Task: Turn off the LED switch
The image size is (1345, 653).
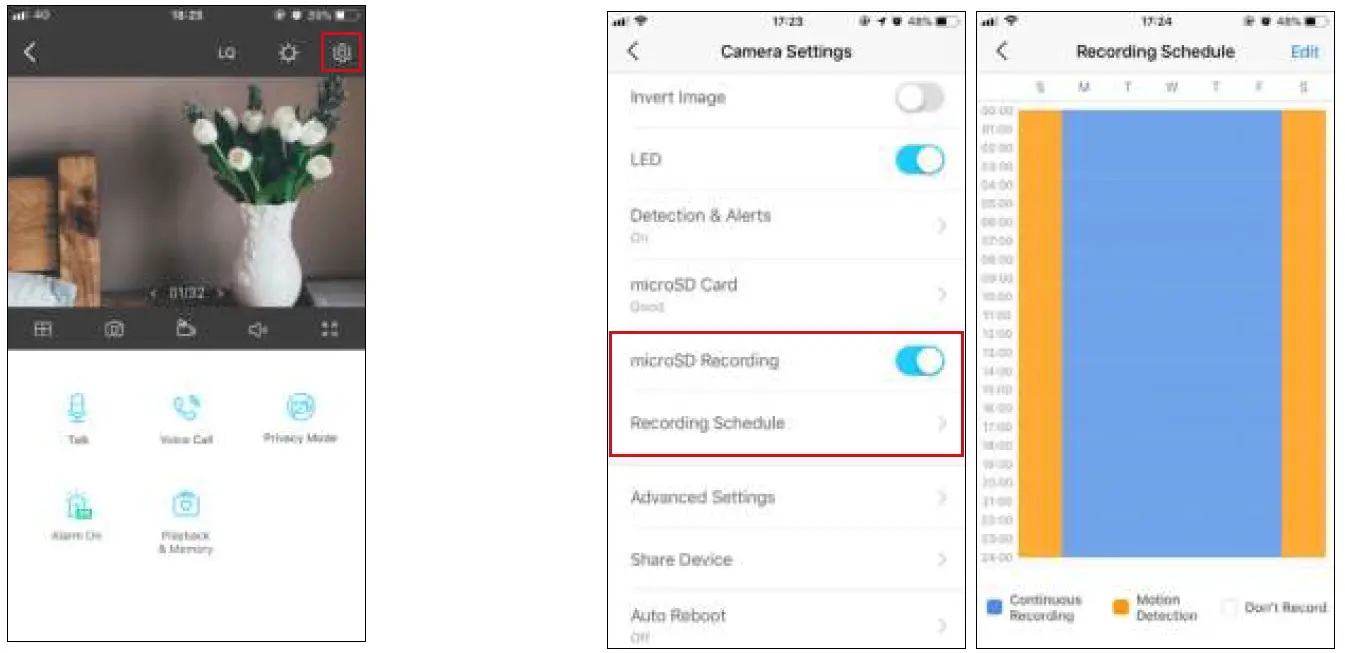Action: point(919,159)
